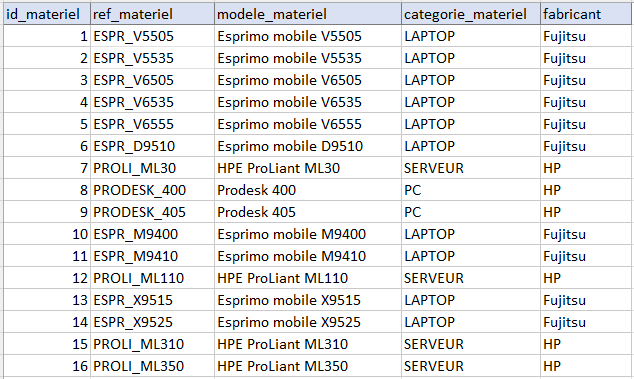Select the PRODESK_400 cell
The height and width of the screenshot is (379, 634).
(152, 190)
